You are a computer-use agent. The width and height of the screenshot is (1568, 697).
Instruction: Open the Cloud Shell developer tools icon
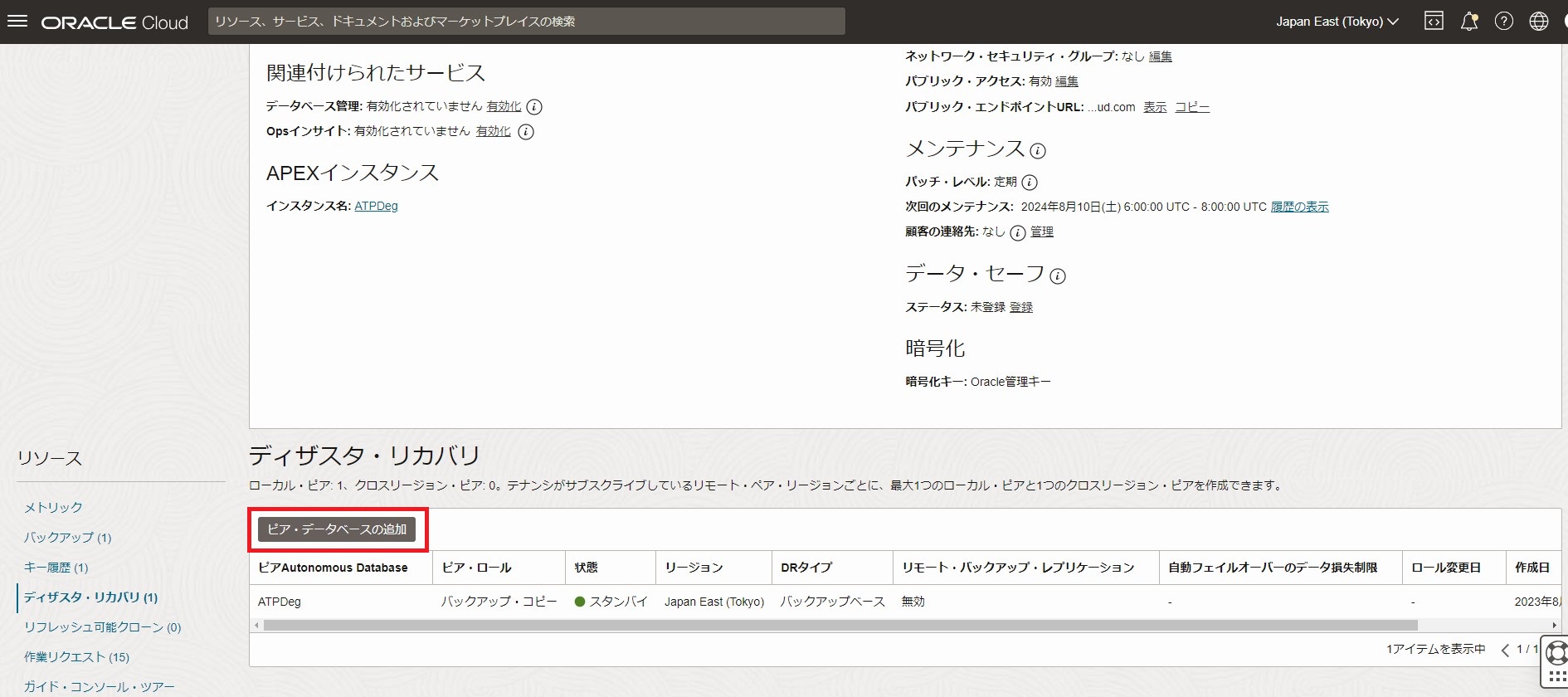(x=1434, y=22)
